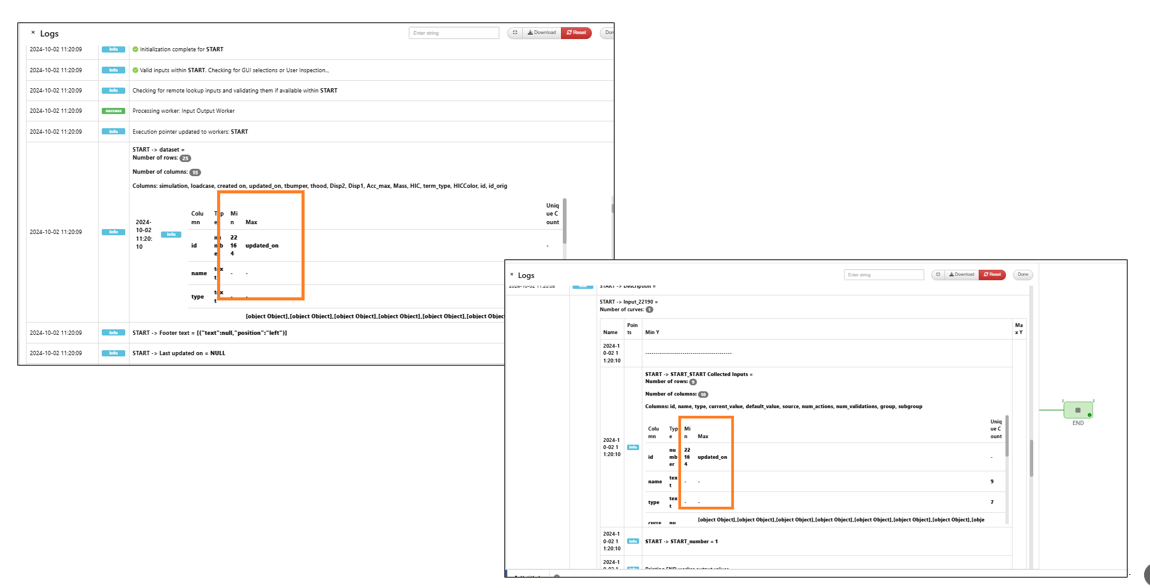The width and height of the screenshot is (1150, 588).
Task: Hit the red Reset button in the upper-left Logs panel
Action: pyautogui.click(x=576, y=33)
